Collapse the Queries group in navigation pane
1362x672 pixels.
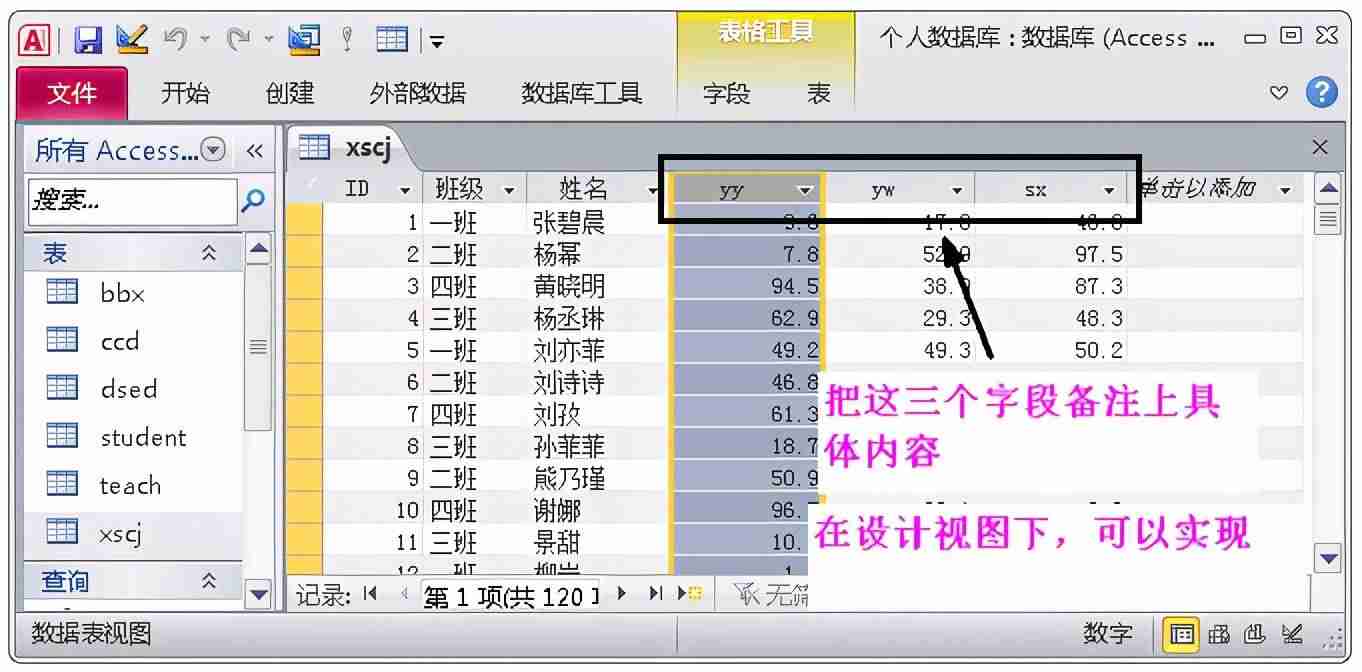pyautogui.click(x=209, y=580)
